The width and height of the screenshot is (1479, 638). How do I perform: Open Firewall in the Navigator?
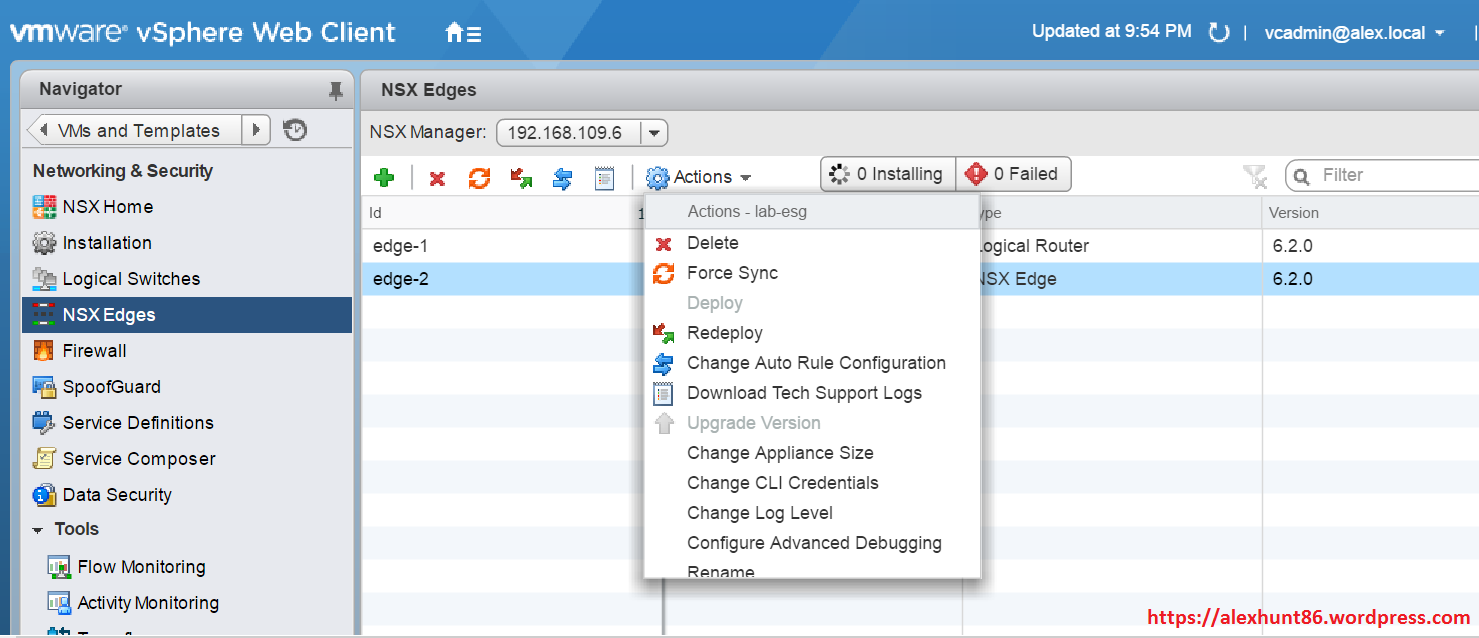[94, 351]
